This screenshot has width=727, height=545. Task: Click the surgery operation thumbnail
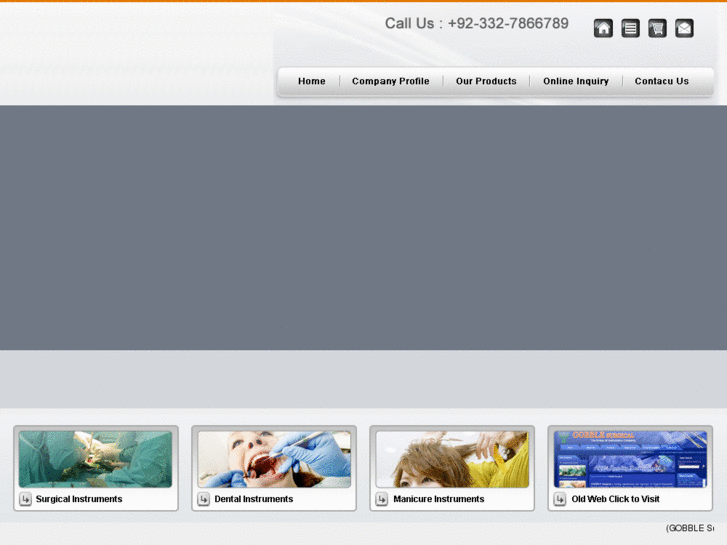point(96,459)
